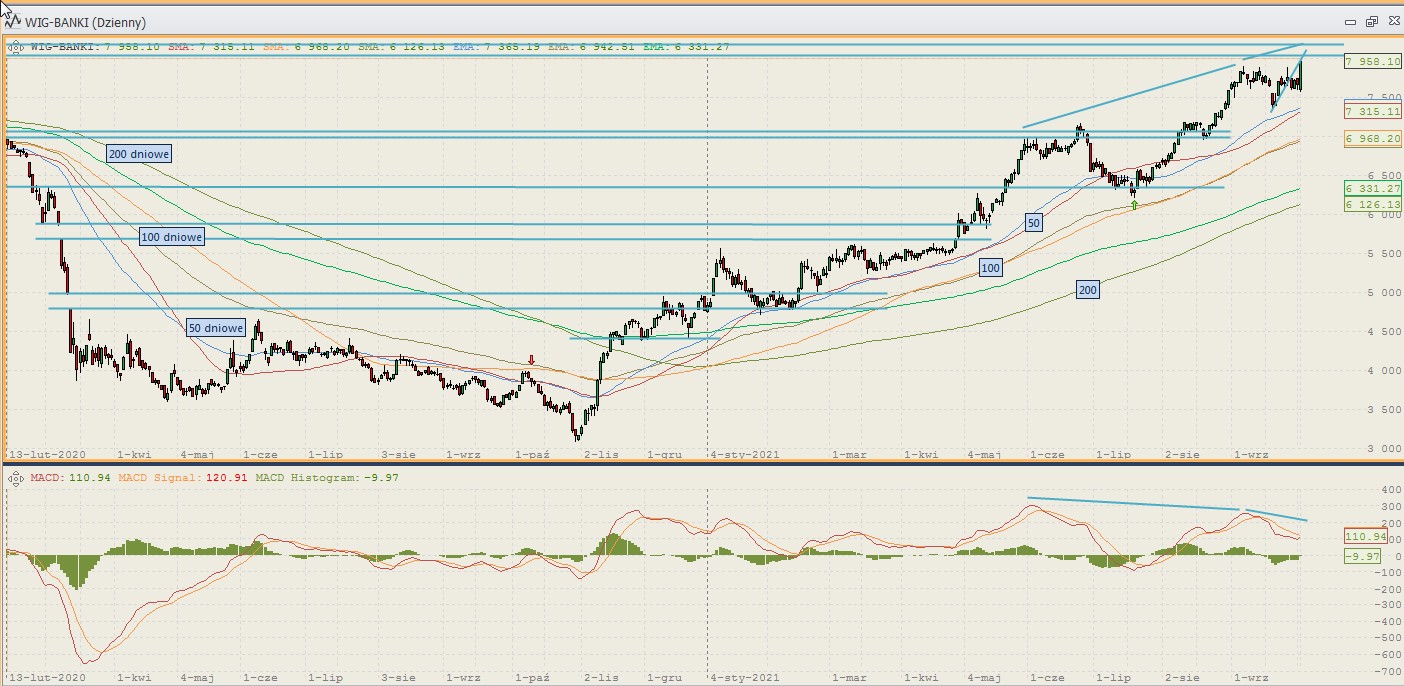Select the '50 dniowe' annotation label
The image size is (1404, 686).
pyautogui.click(x=215, y=328)
